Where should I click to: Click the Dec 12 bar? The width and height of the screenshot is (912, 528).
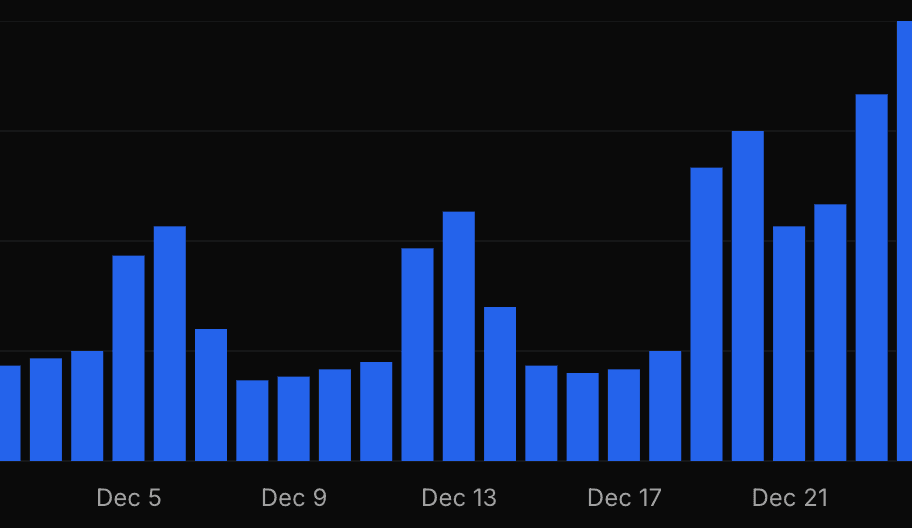point(417,354)
